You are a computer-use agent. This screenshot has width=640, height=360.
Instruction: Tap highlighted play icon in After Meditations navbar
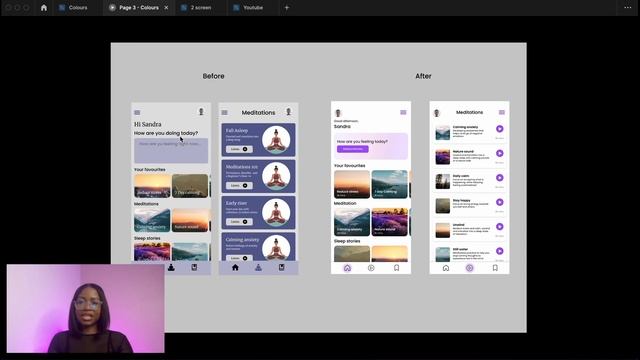click(470, 268)
